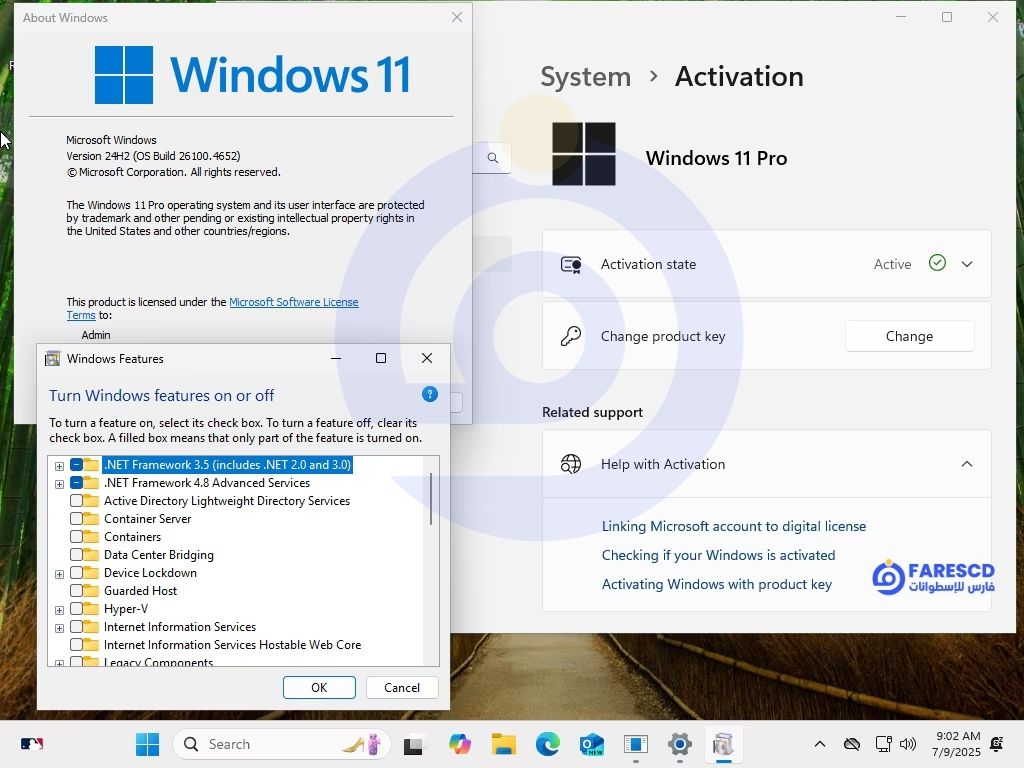Open Activating Windows with product key link
The image size is (1024, 768).
tap(716, 584)
